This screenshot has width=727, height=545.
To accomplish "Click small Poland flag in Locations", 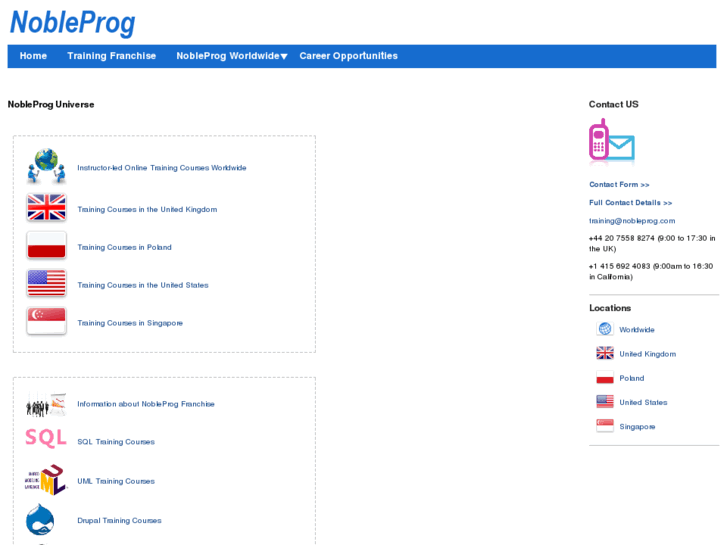I will coord(605,377).
